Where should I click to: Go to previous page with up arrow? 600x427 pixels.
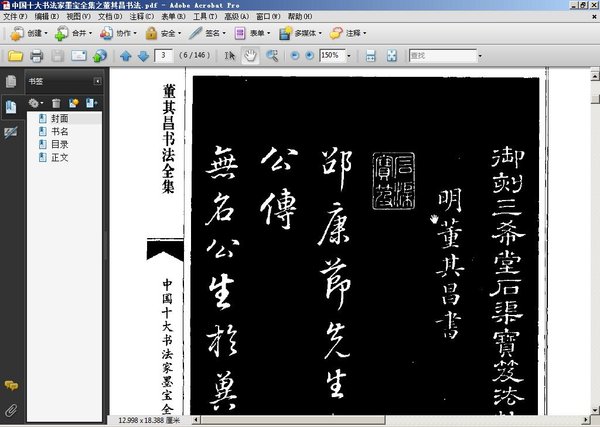(x=126, y=56)
